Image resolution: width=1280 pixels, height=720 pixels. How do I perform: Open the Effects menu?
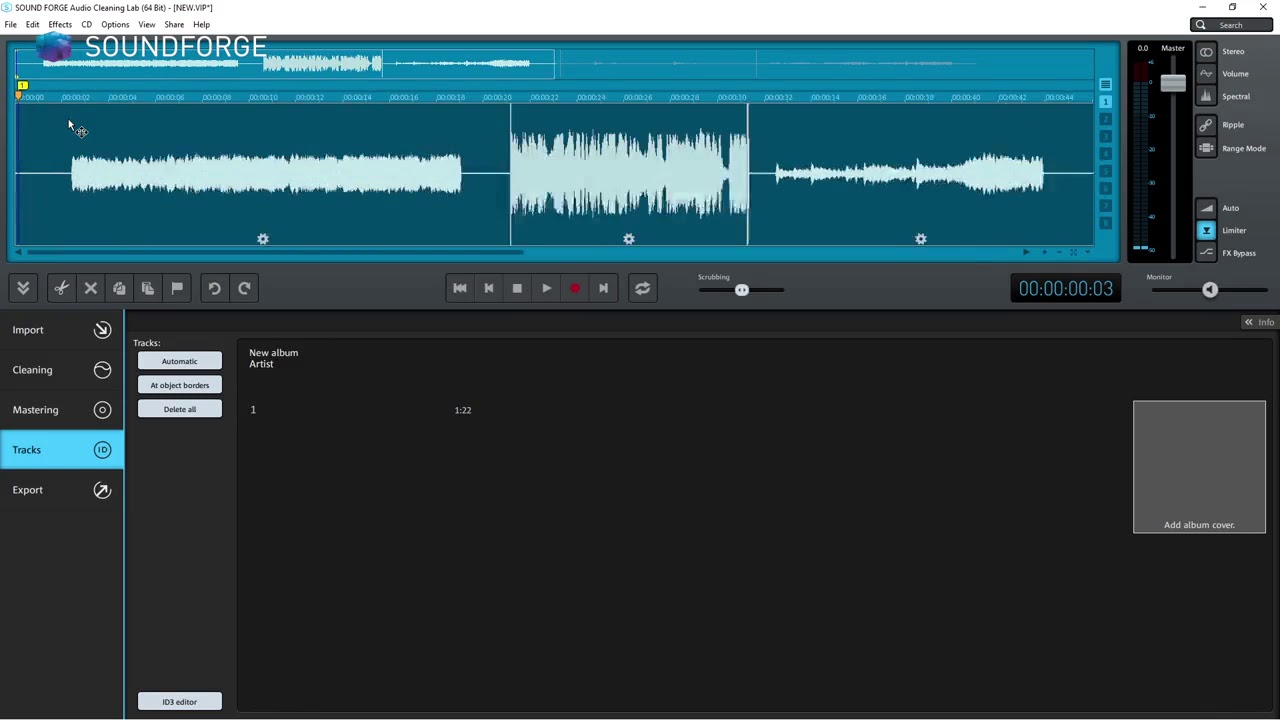[x=60, y=24]
